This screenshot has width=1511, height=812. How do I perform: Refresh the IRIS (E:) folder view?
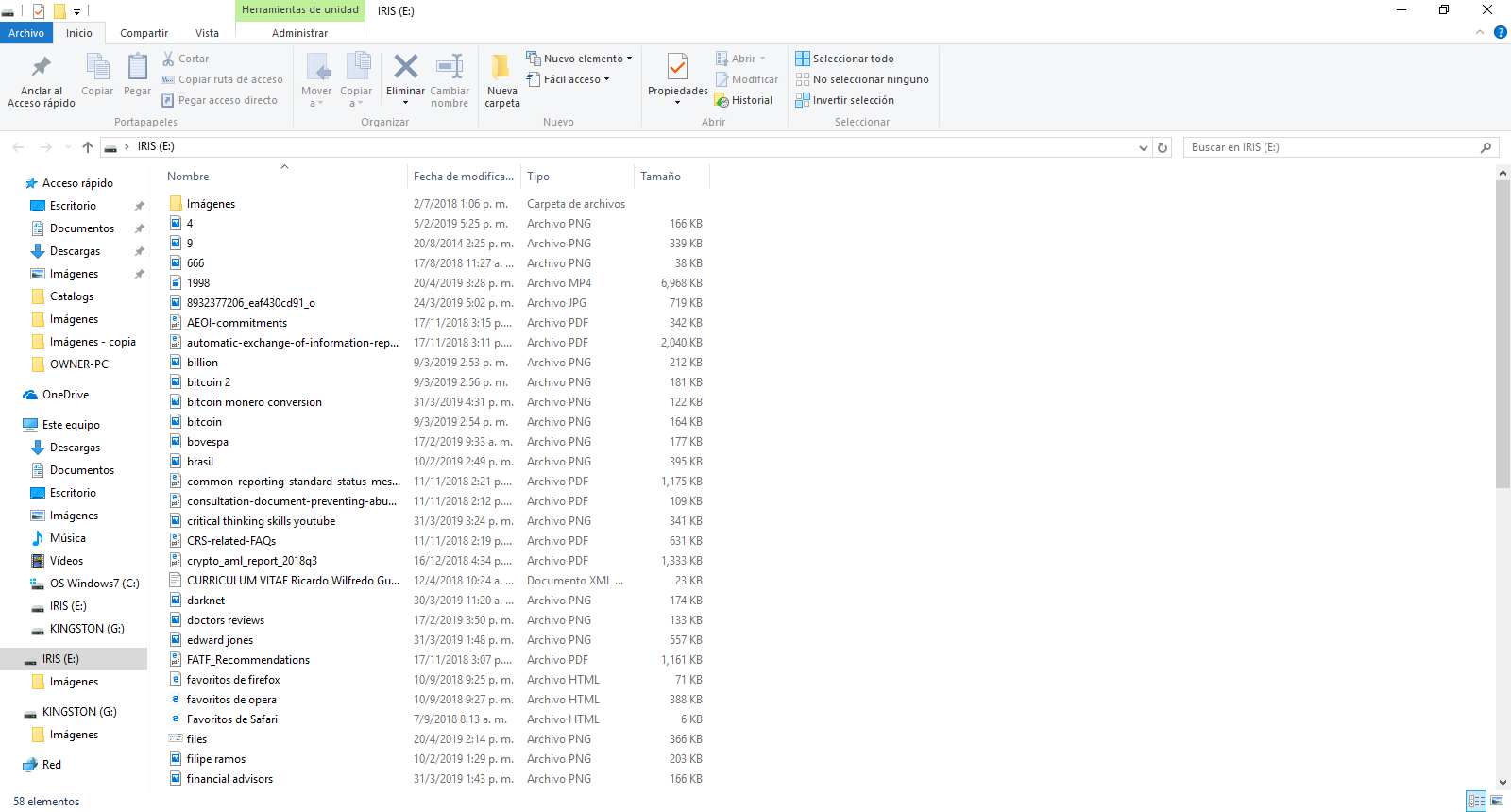[x=1163, y=147]
